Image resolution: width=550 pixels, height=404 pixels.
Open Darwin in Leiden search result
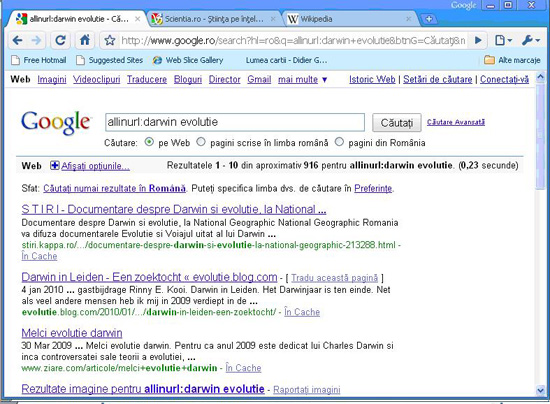(149, 277)
